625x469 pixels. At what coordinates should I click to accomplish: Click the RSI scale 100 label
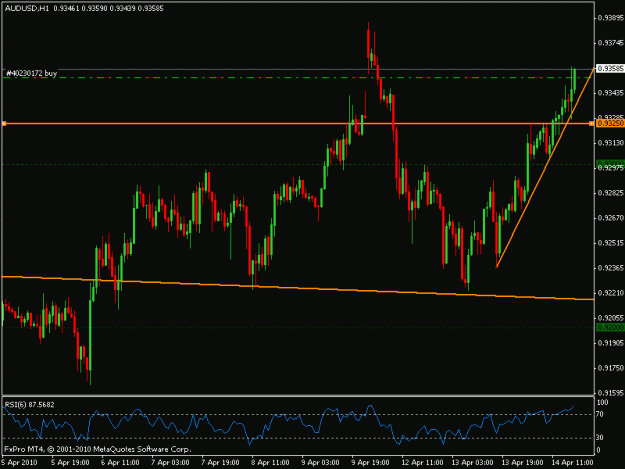coord(602,403)
